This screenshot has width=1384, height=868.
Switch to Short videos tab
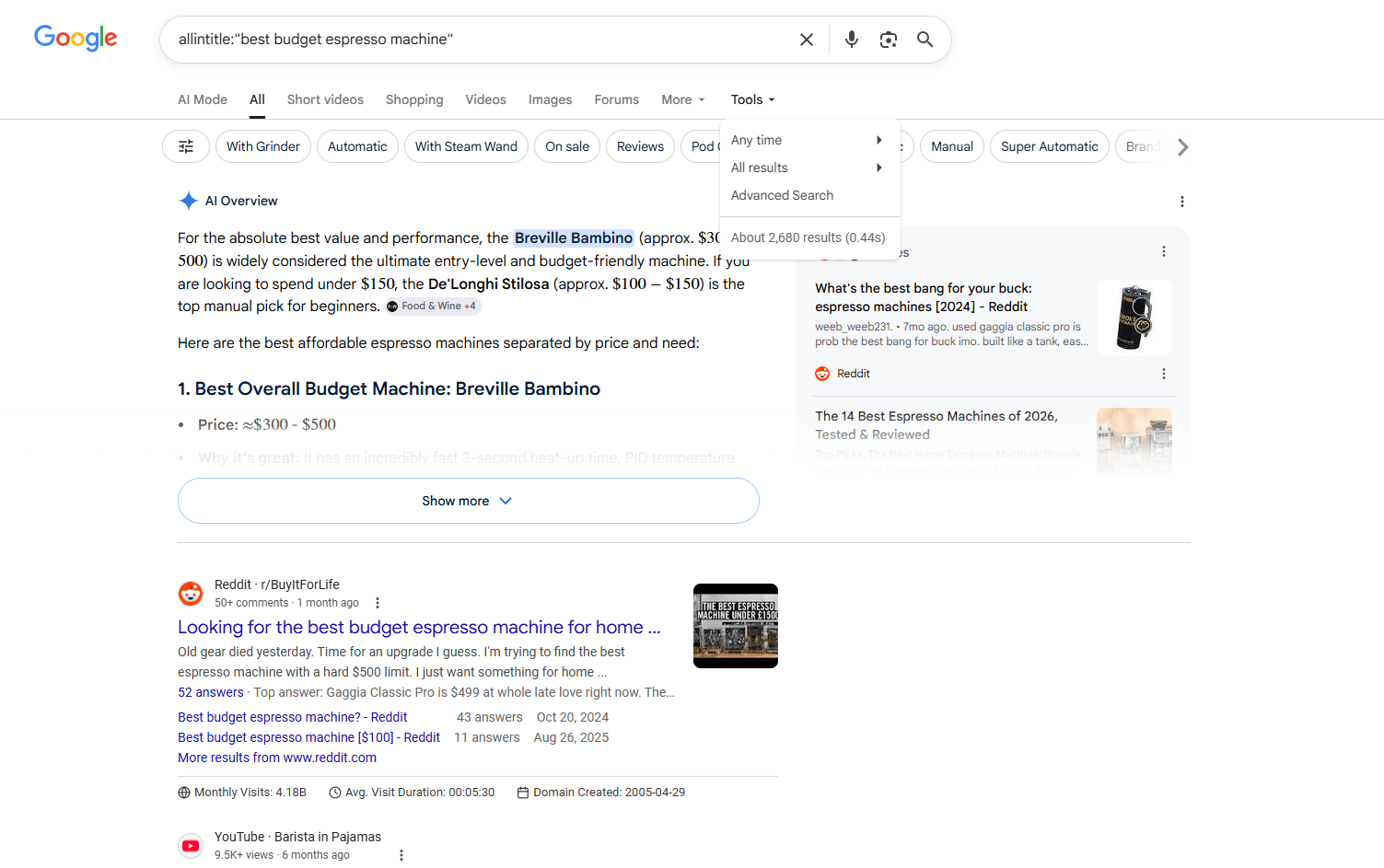point(325,99)
